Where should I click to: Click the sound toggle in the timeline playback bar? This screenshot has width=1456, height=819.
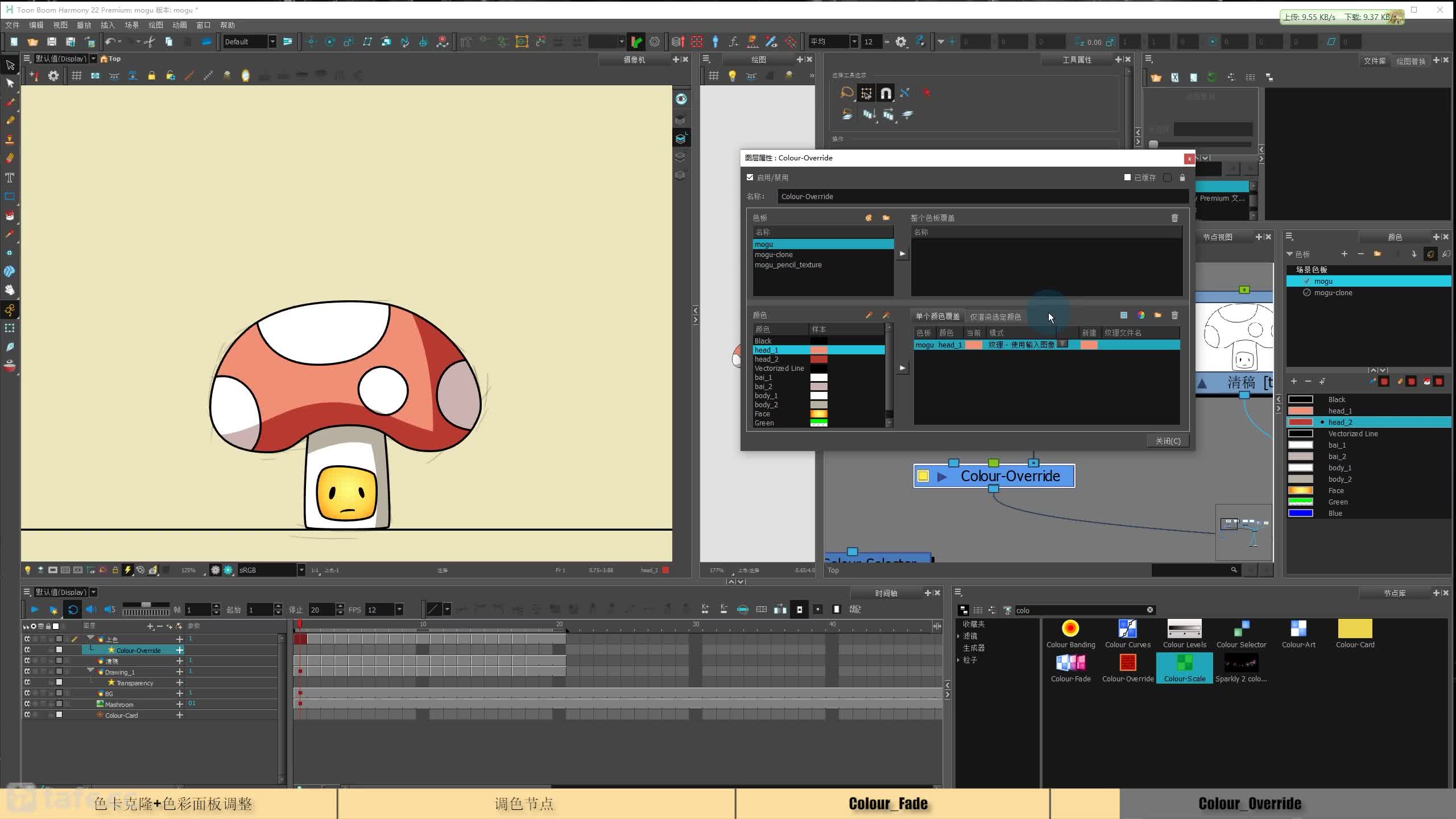tap(91, 609)
